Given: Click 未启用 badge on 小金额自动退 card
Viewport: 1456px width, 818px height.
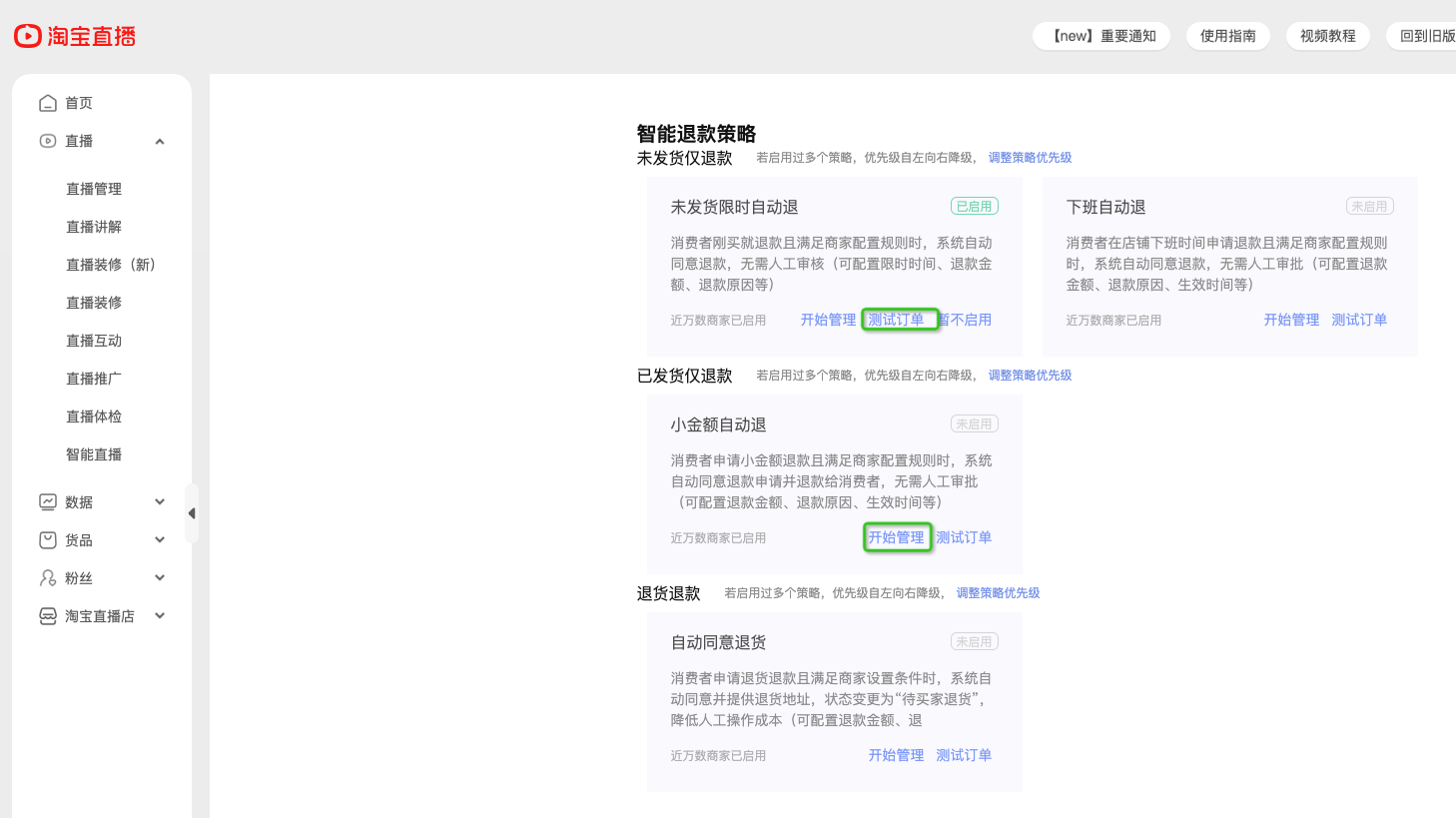Looking at the screenshot, I should (x=975, y=423).
